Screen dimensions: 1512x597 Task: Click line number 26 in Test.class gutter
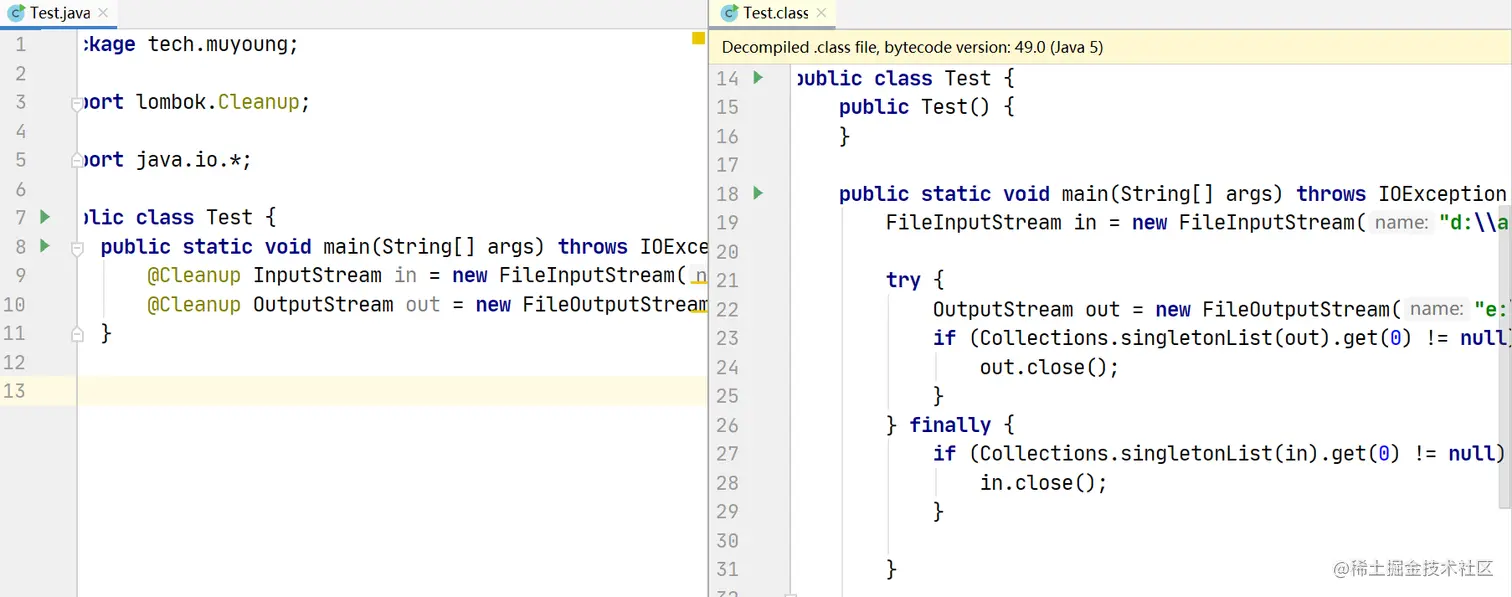pos(727,425)
